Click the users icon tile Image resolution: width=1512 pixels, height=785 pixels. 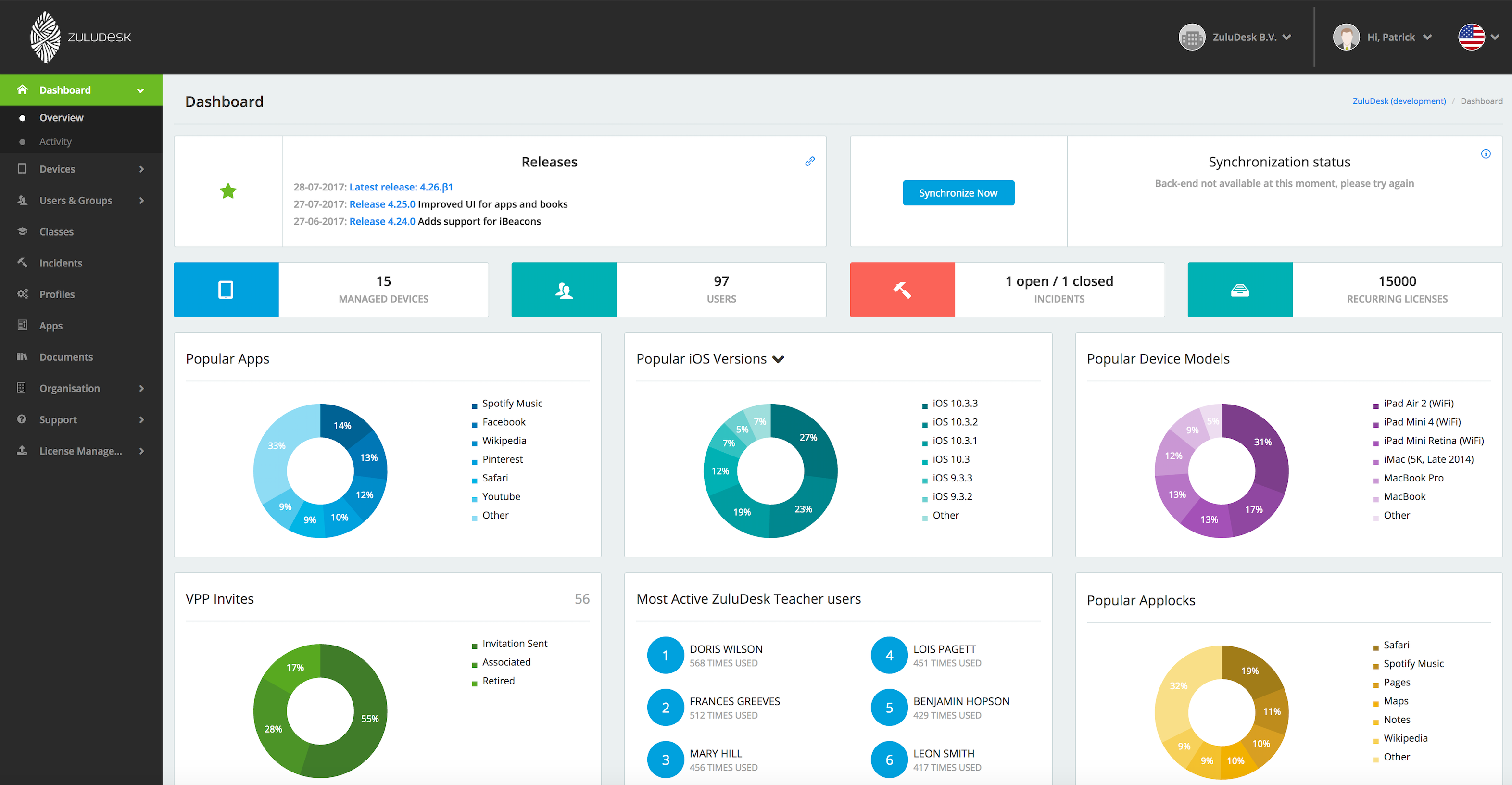(x=564, y=290)
